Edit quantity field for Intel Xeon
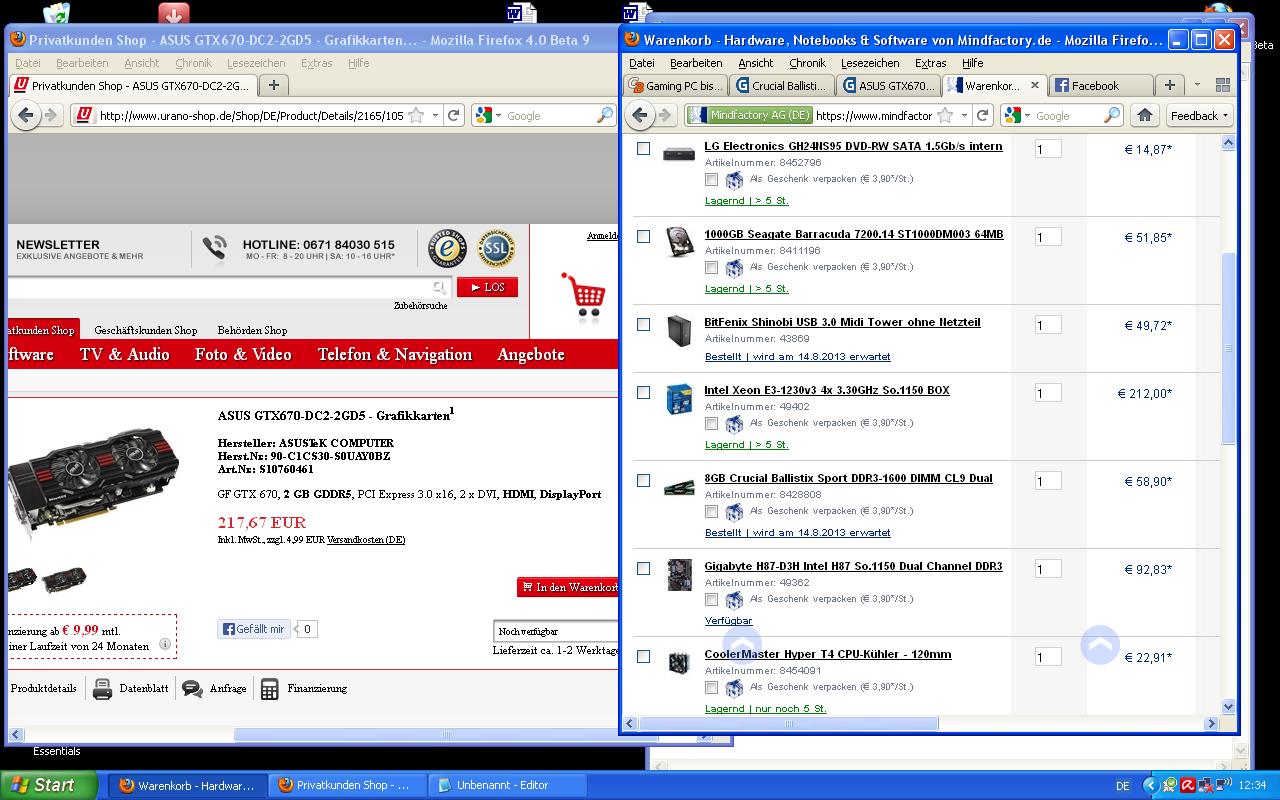 click(1048, 393)
